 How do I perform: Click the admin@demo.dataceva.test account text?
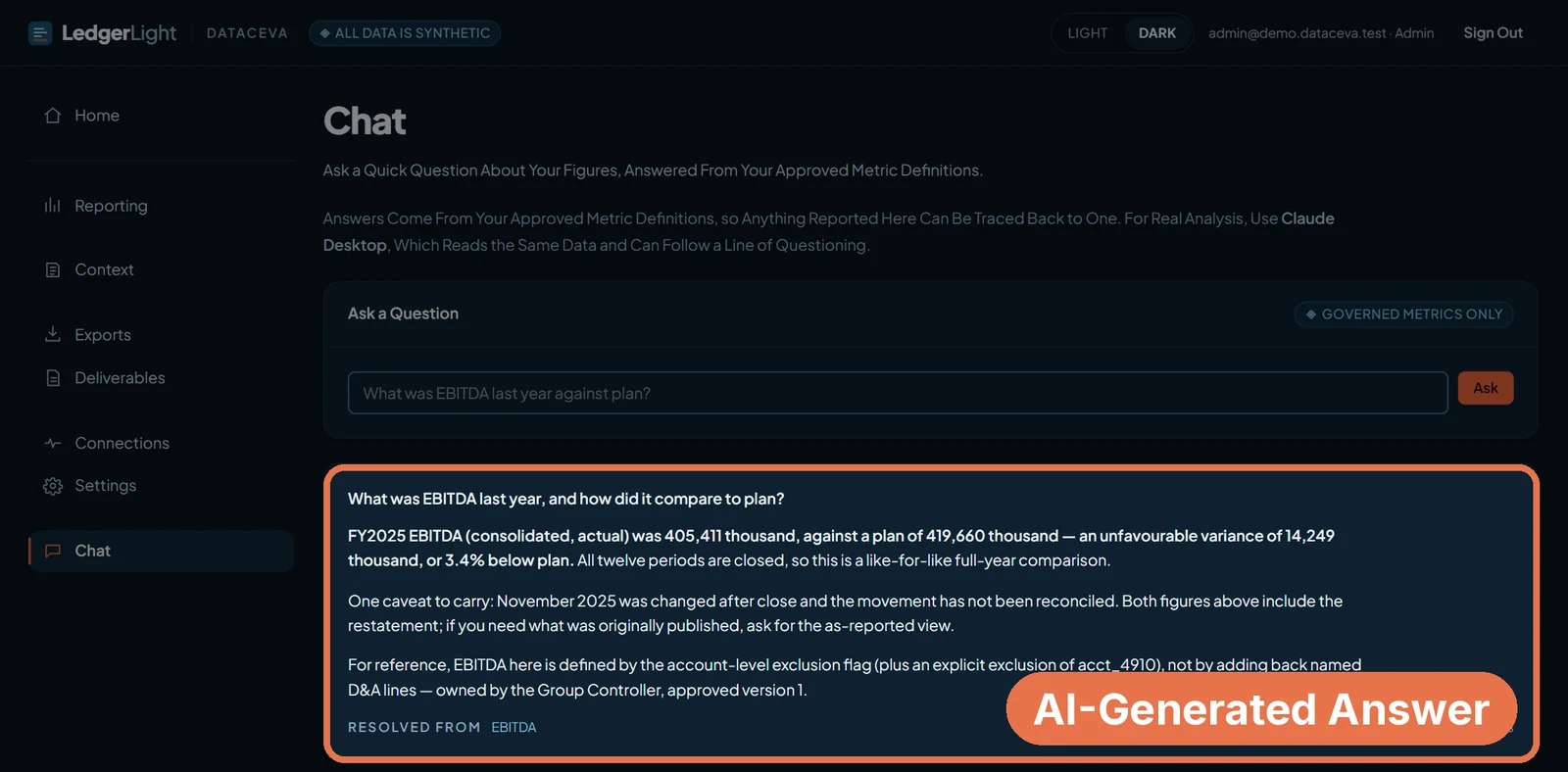coord(1321,33)
